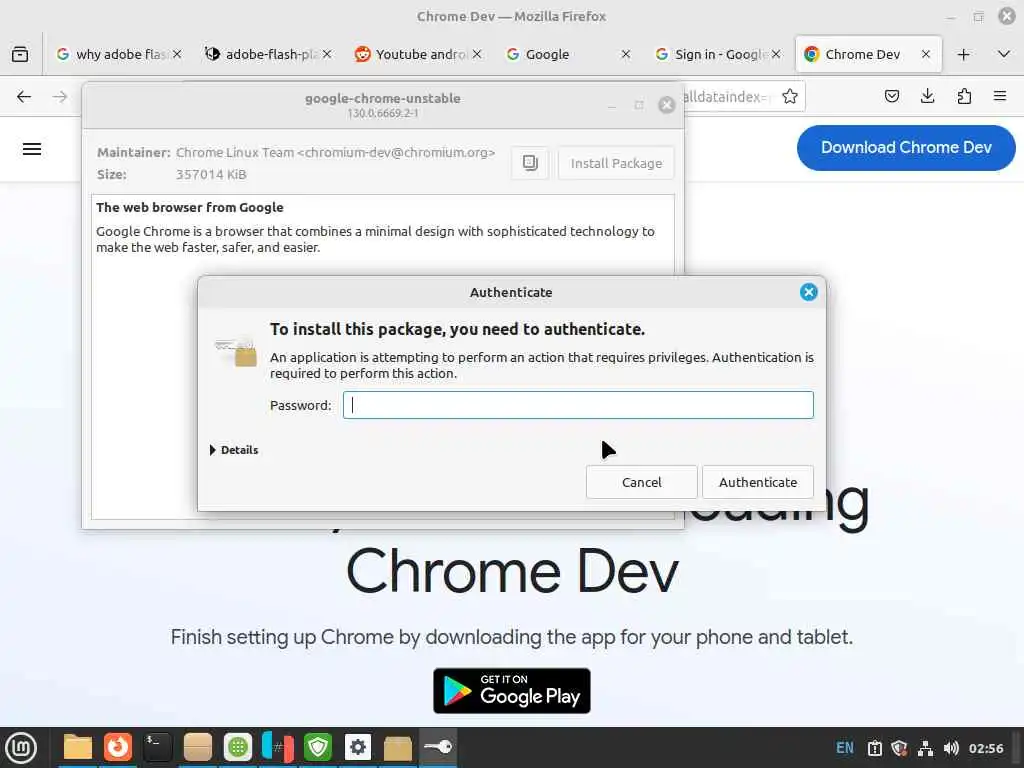Open the Firefox Extensions menu

(x=964, y=97)
